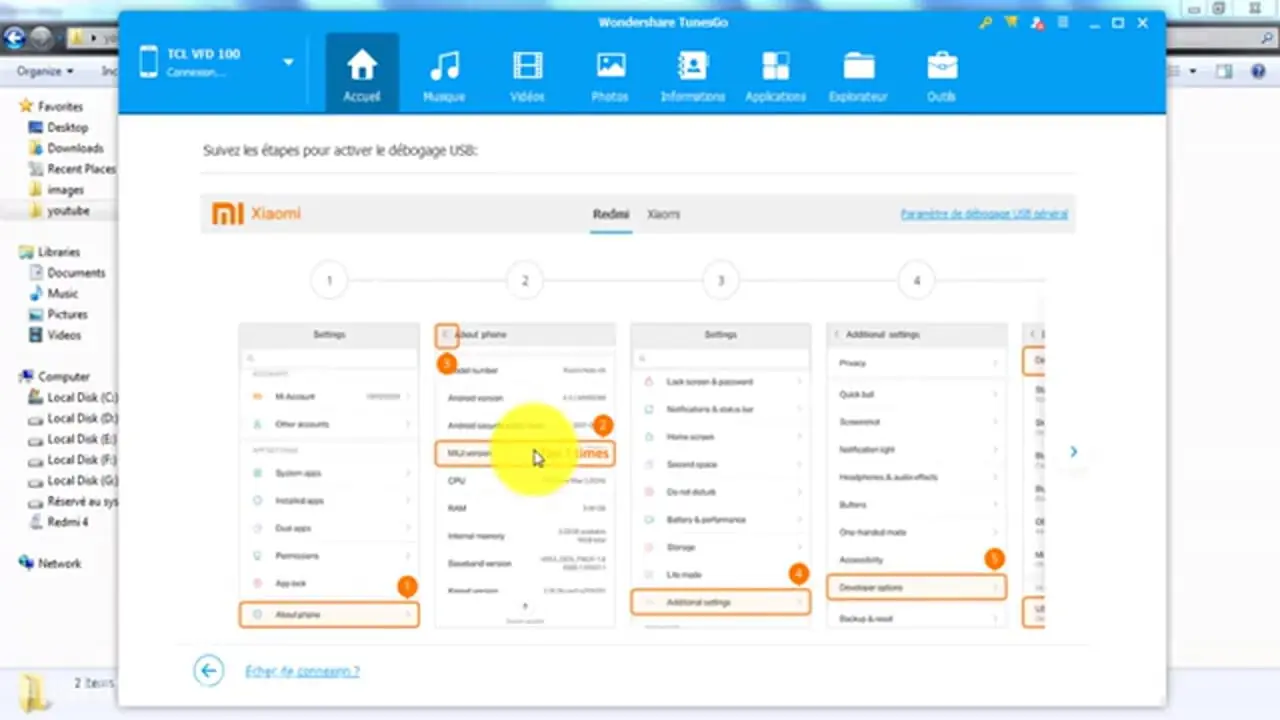Open the Paramètre de débogage USB général link
The image size is (1280, 720).
coord(984,214)
